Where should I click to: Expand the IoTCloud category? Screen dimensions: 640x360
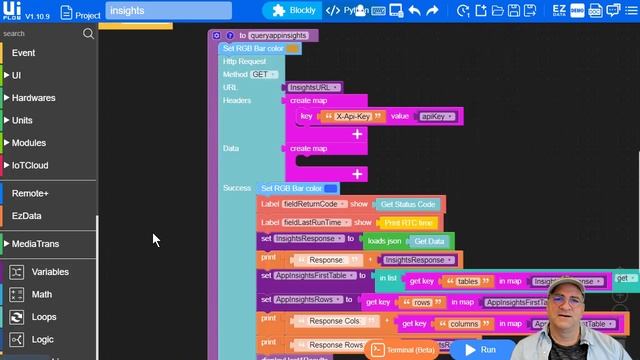click(30, 165)
